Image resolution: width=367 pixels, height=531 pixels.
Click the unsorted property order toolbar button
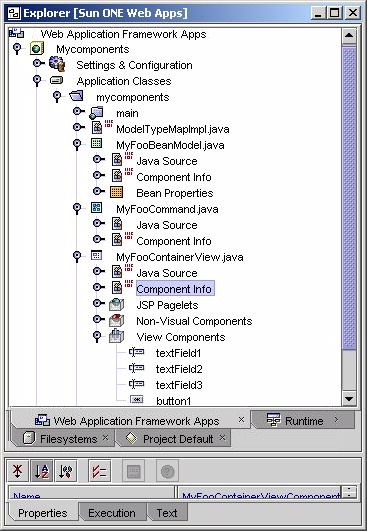pos(18,470)
